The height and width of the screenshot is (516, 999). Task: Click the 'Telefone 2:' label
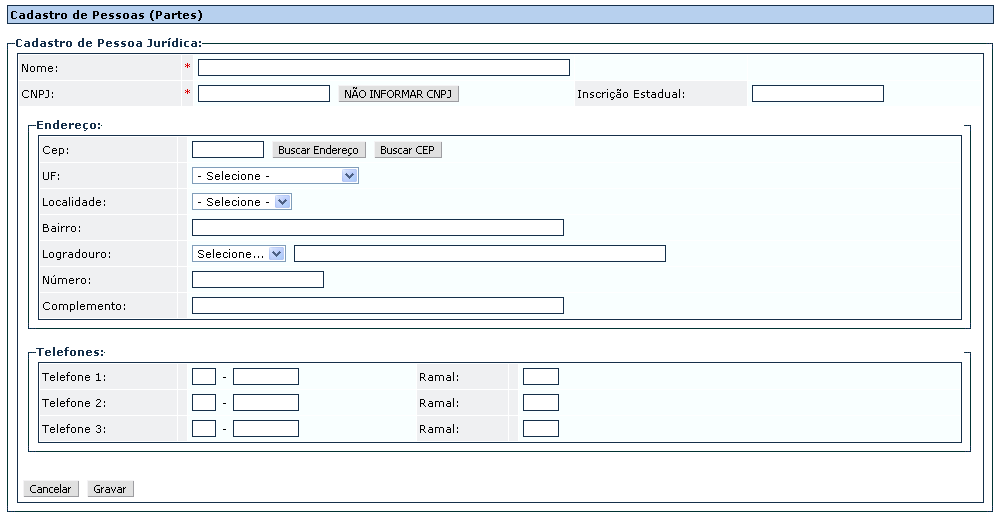(x=74, y=403)
